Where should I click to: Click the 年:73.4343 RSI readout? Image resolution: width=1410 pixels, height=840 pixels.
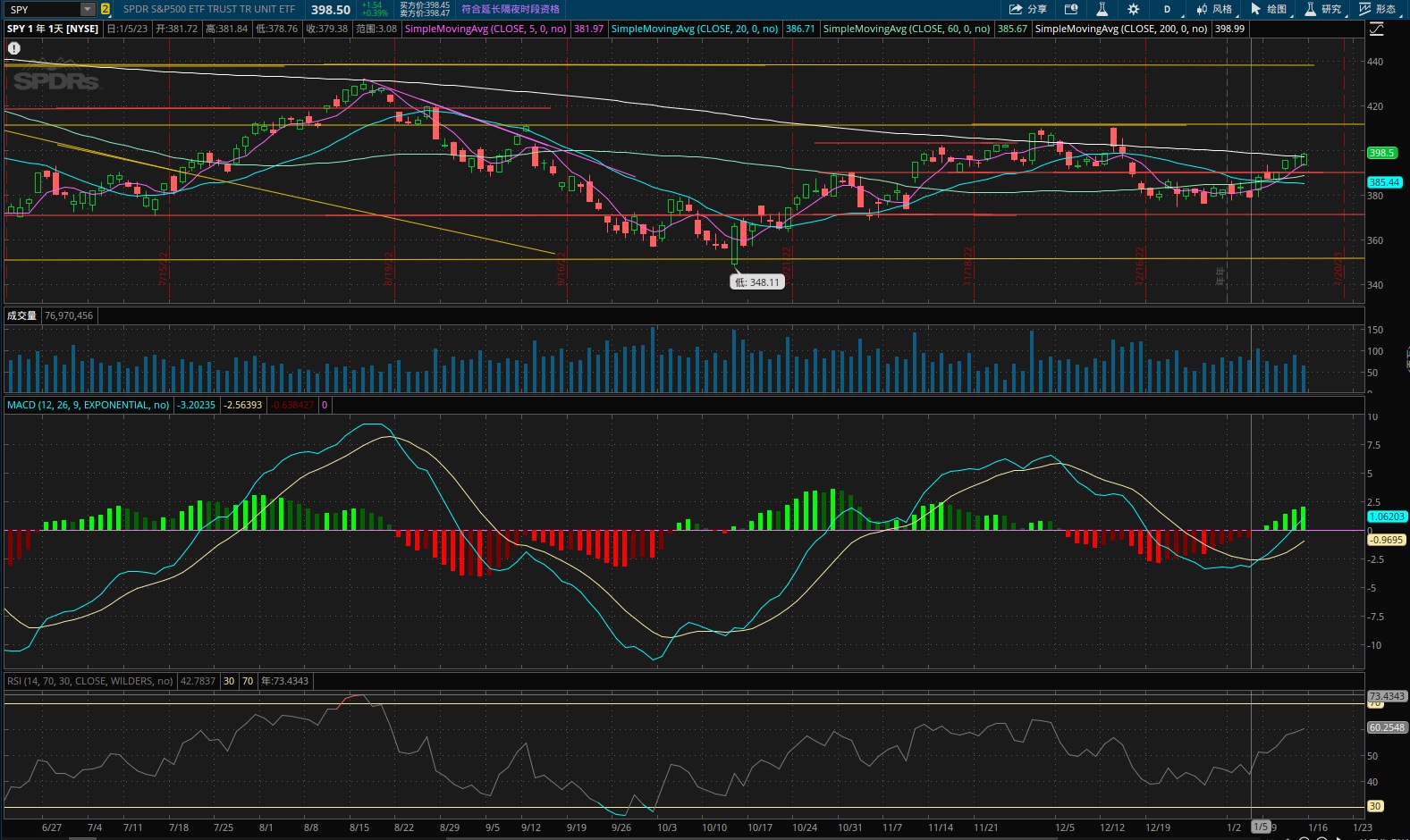pos(284,681)
